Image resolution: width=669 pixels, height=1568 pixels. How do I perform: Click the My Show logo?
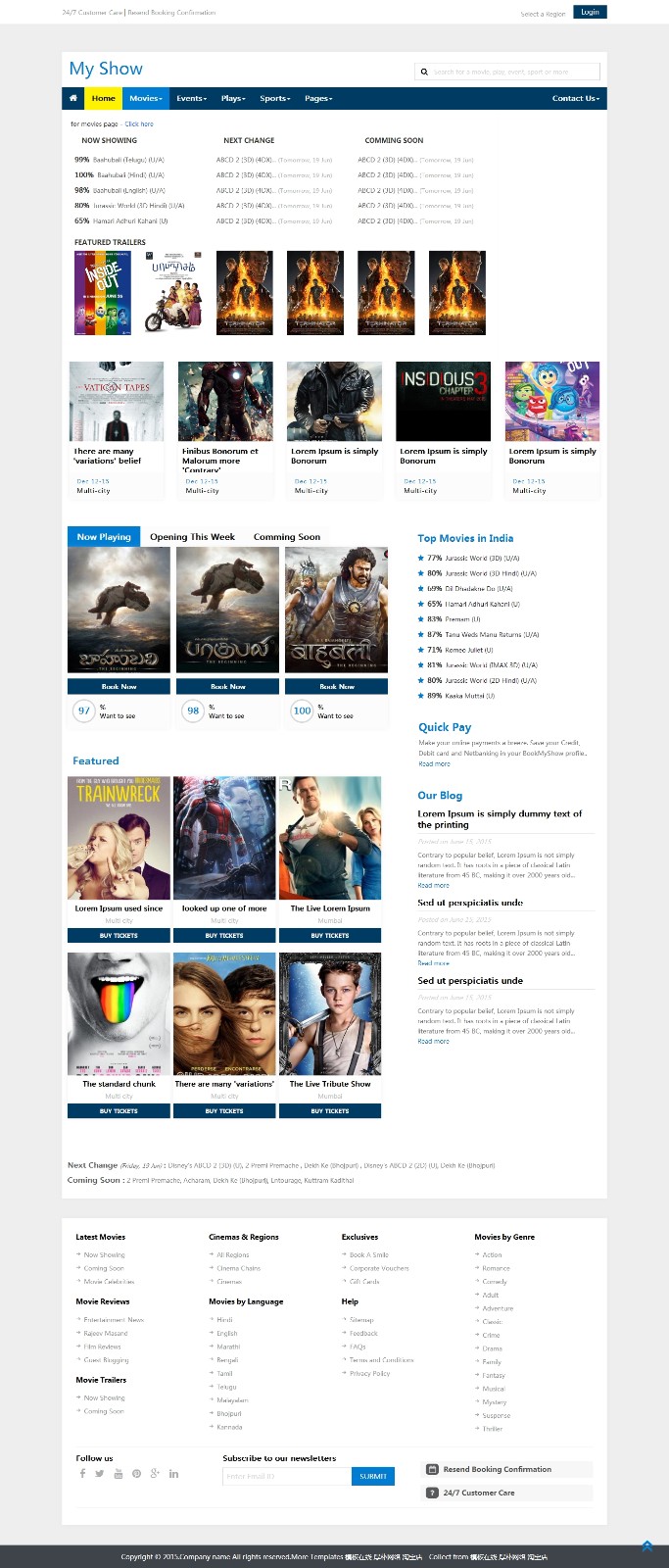pos(106,69)
